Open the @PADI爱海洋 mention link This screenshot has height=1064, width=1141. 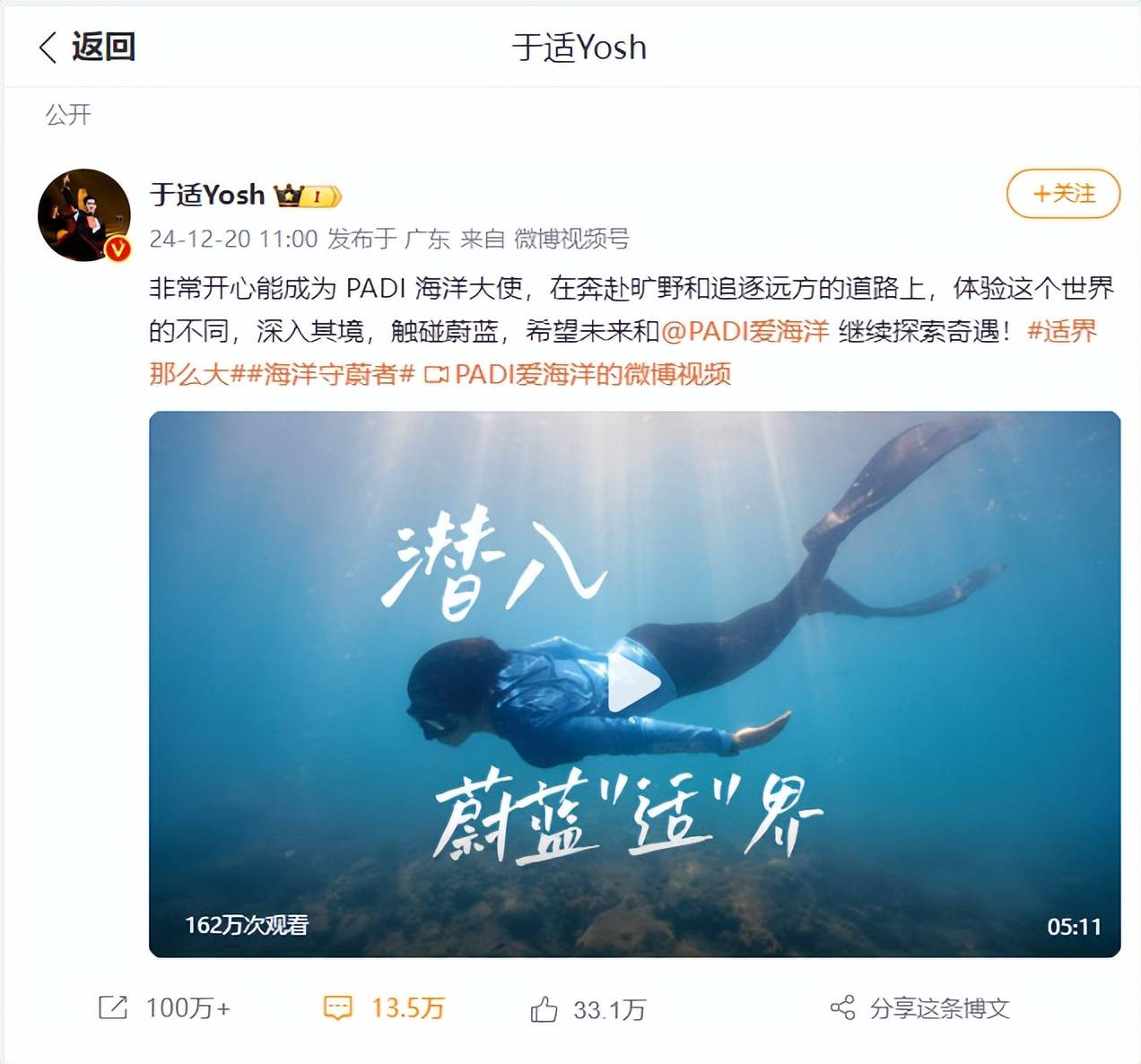[745, 331]
